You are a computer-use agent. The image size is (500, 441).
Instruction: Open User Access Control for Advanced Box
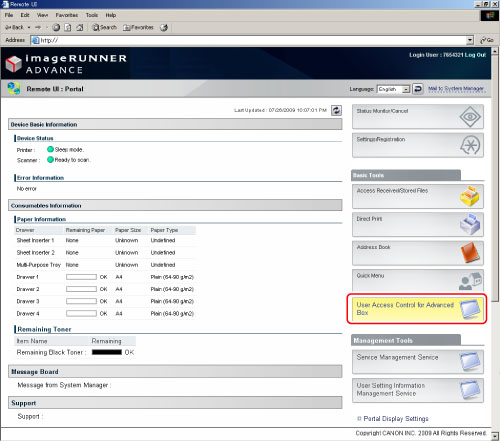417,309
